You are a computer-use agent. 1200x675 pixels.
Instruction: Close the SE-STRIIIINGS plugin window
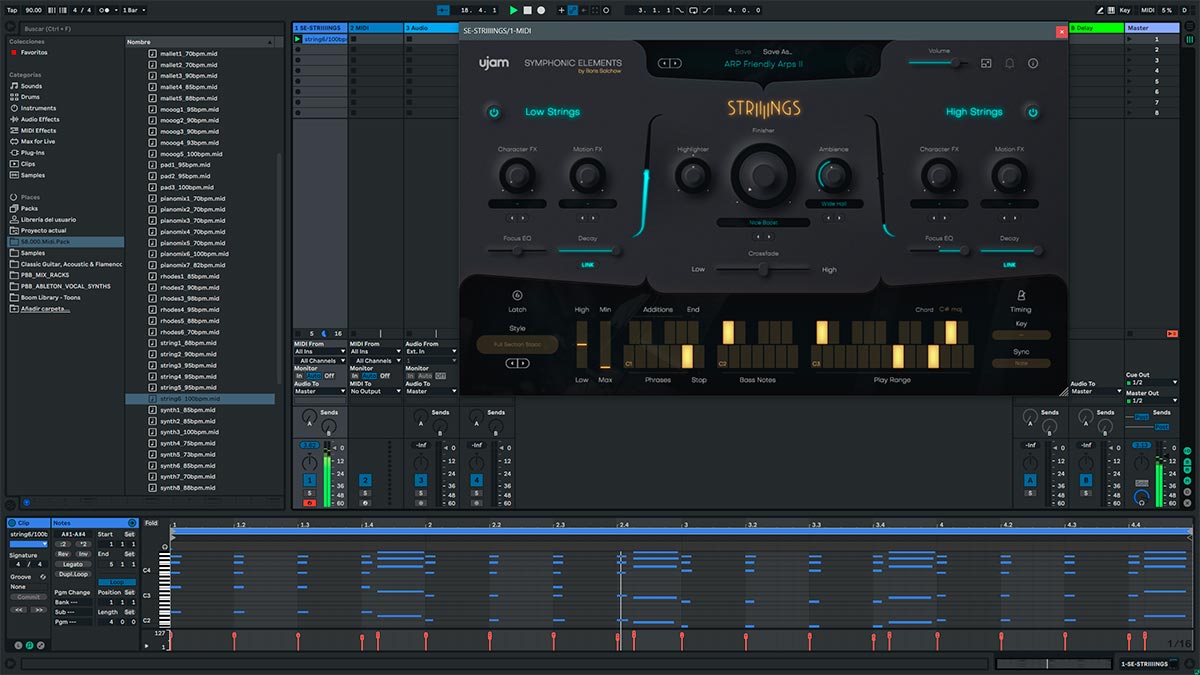[x=1061, y=31]
